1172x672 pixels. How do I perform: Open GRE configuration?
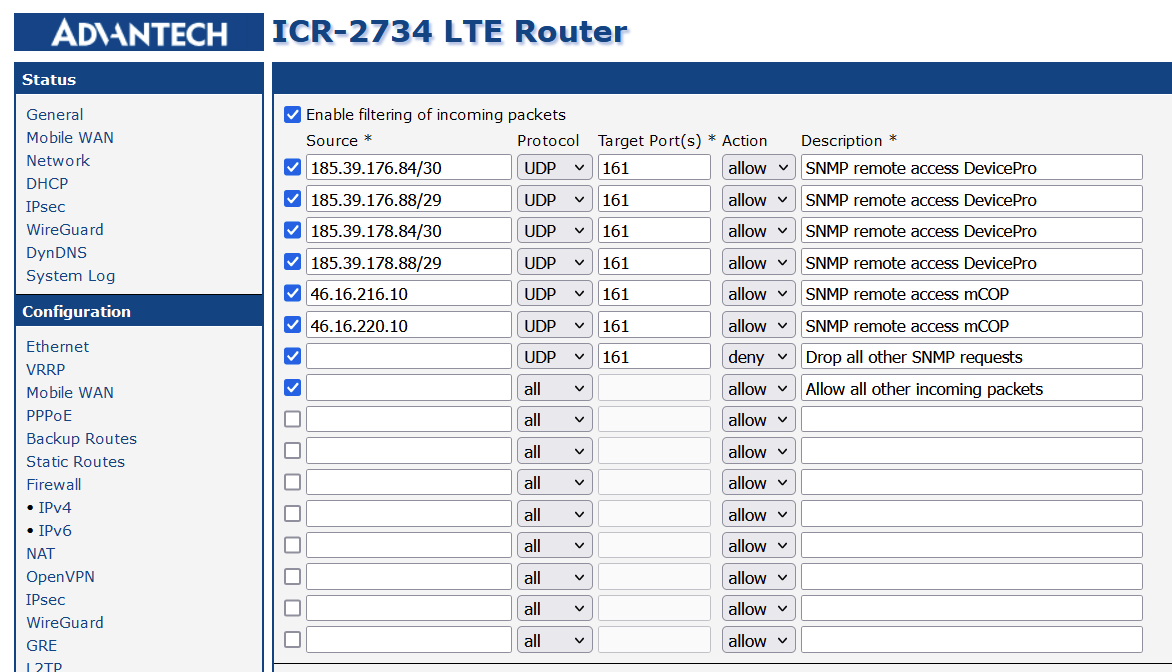click(41, 646)
